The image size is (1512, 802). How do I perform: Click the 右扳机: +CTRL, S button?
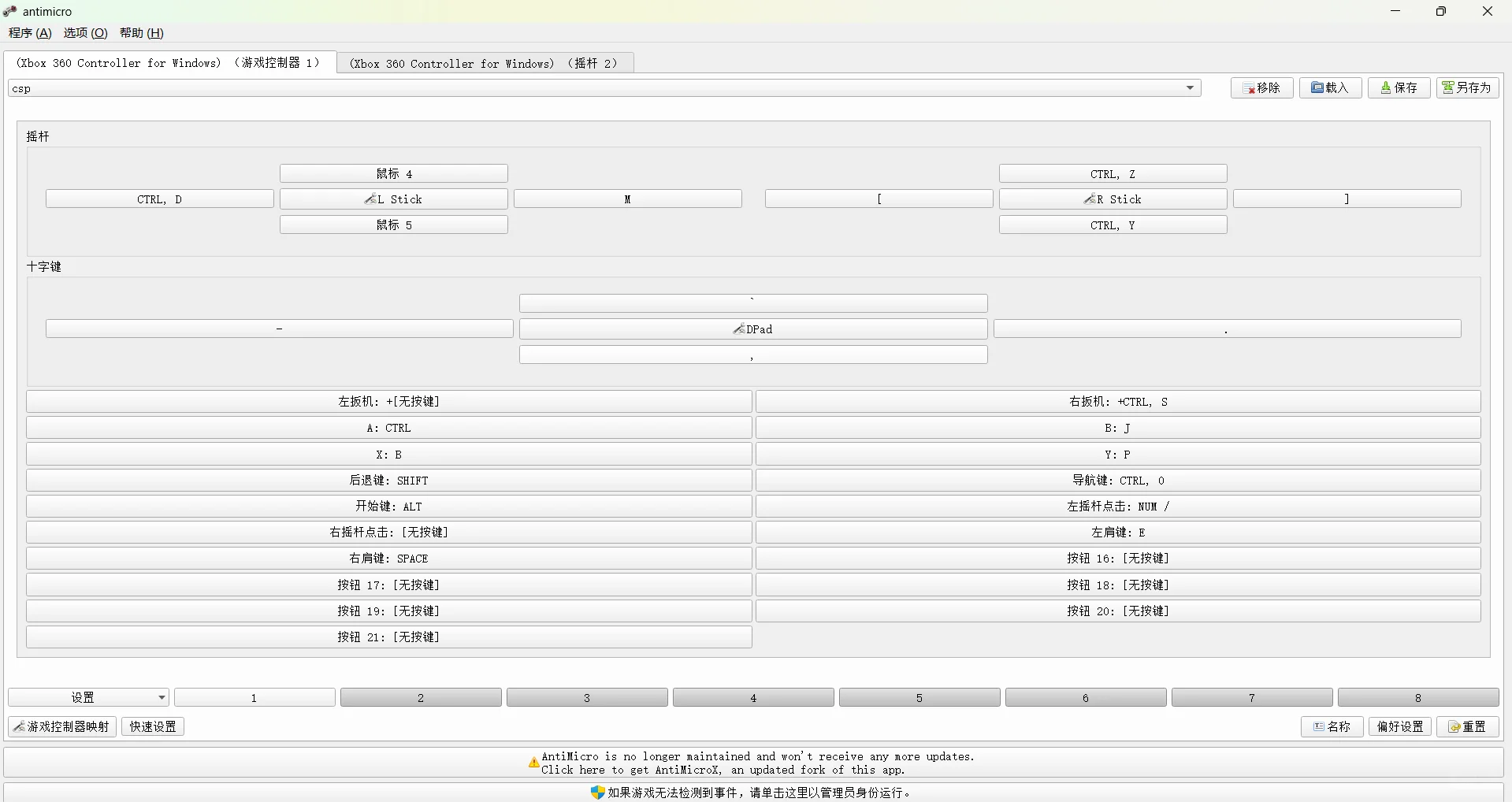(x=1119, y=402)
